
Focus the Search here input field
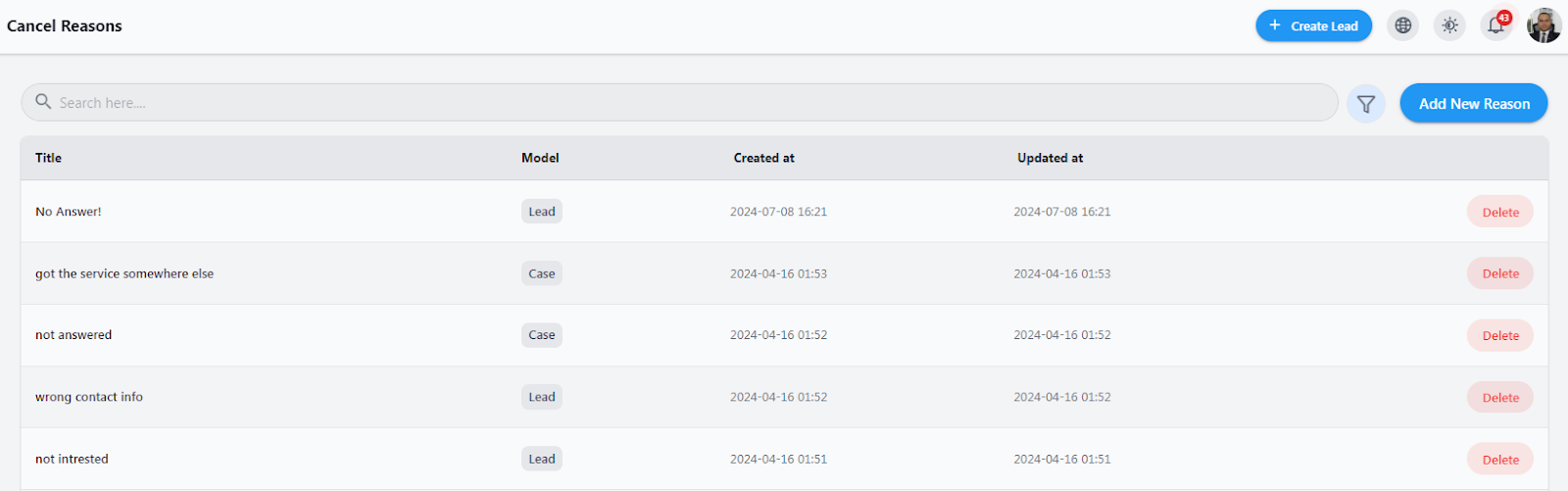pyautogui.click(x=679, y=103)
